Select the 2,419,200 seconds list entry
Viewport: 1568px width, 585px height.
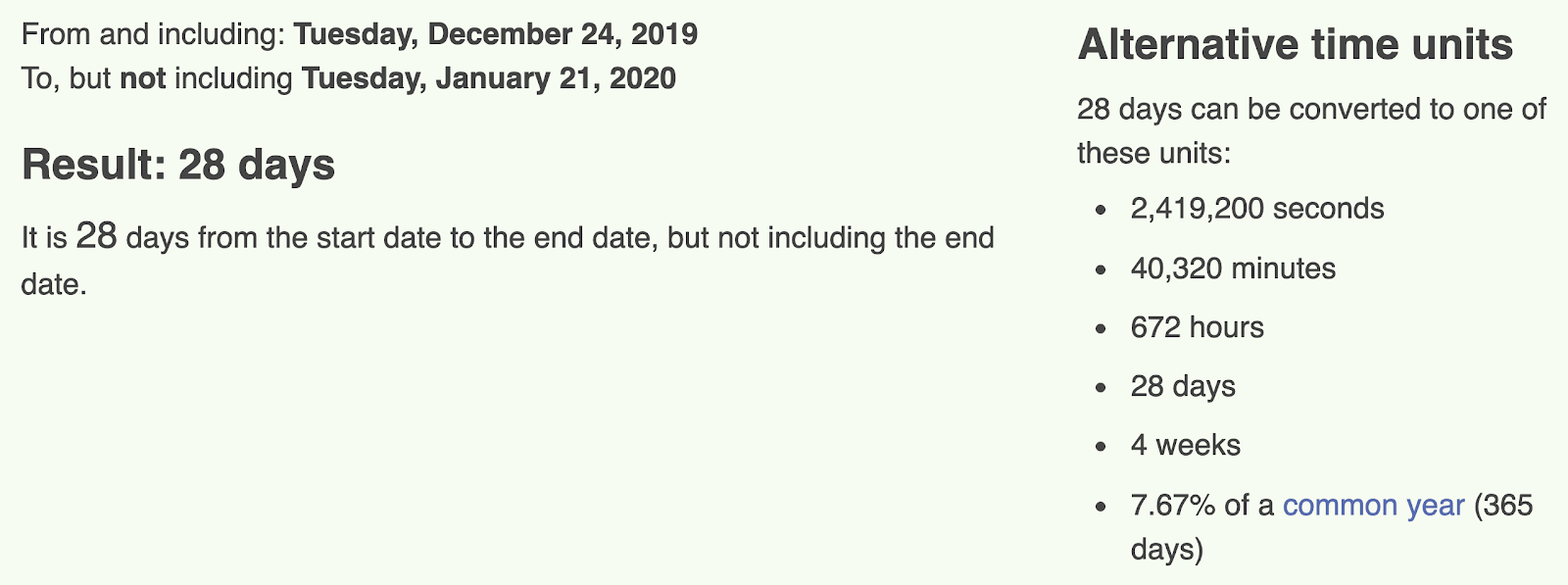coord(1257,209)
